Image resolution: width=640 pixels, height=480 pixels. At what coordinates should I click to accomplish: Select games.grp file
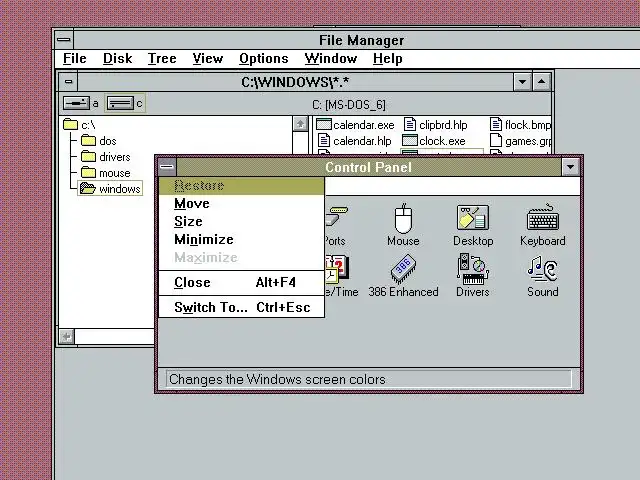(x=520, y=141)
